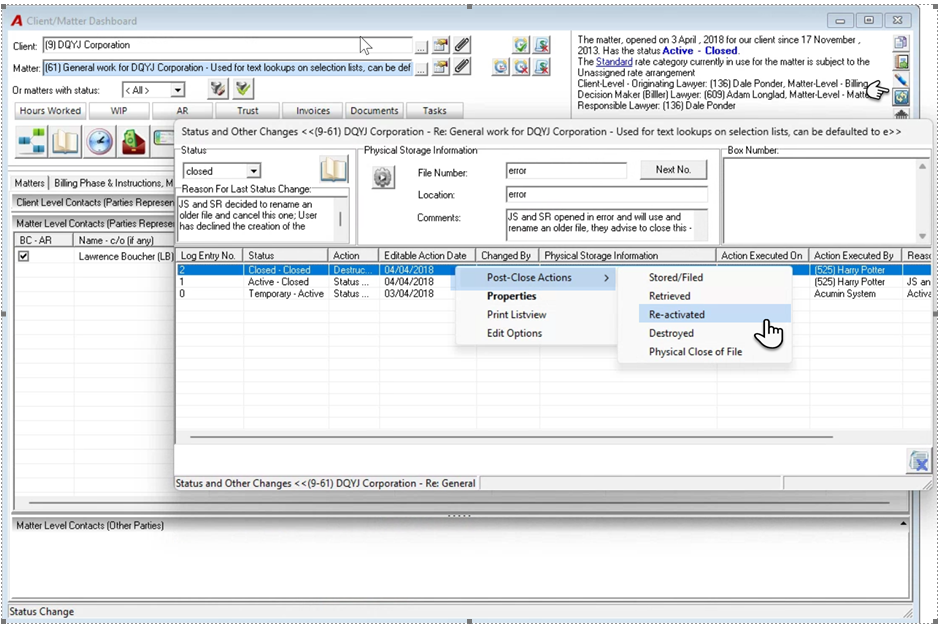Screen dimensions: 939x628
Task: Click the log list horizontal scrollbar
Action: (x=511, y=437)
